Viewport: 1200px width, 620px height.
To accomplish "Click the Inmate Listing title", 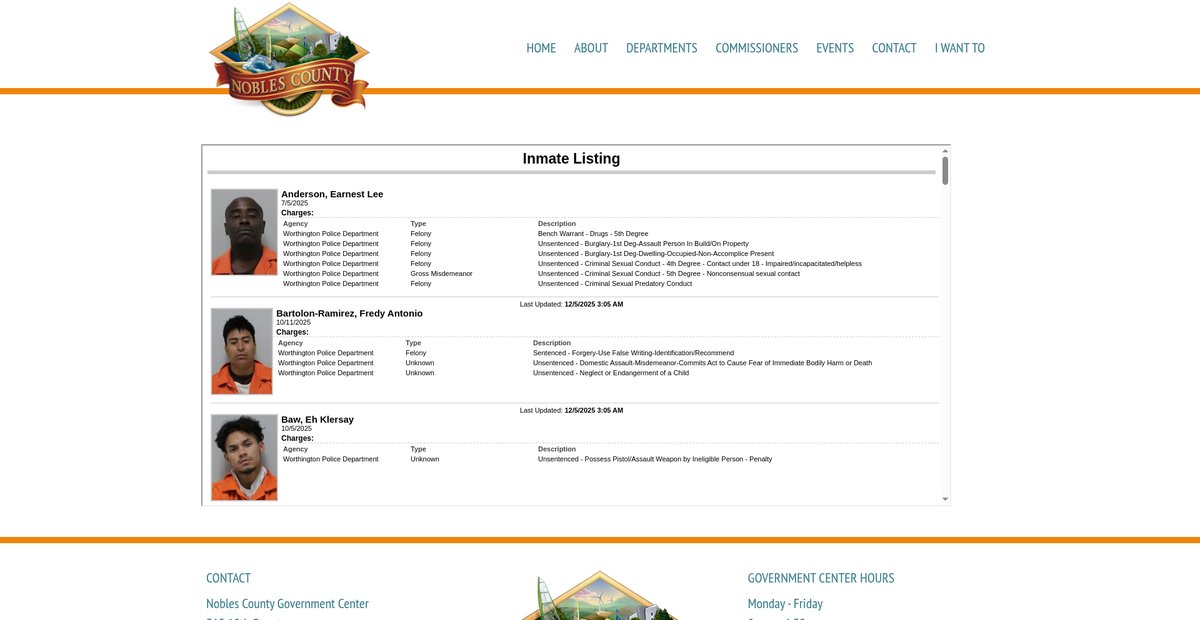I will 571,159.
